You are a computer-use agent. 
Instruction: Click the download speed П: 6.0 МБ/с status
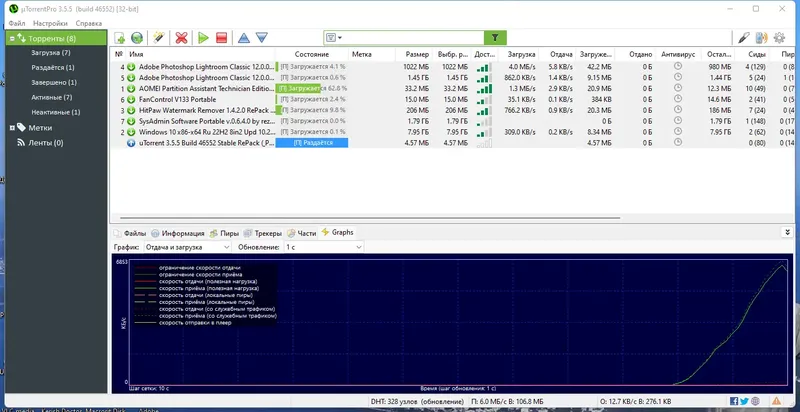point(507,401)
